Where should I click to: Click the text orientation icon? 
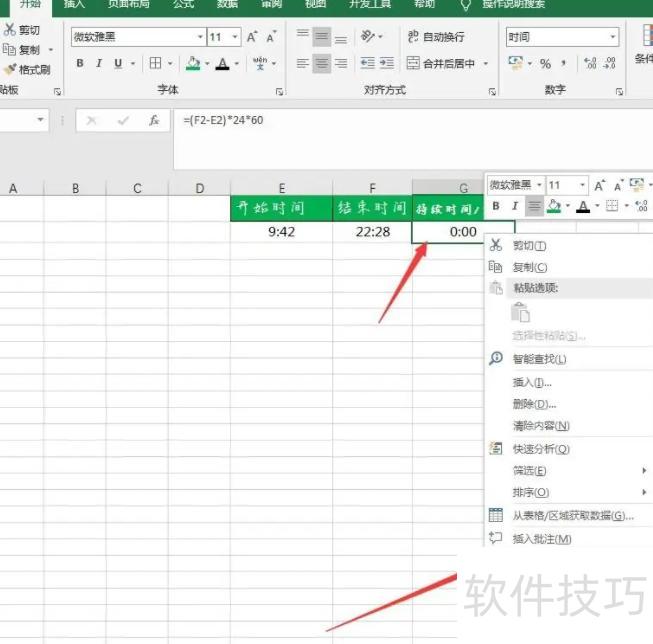368,36
